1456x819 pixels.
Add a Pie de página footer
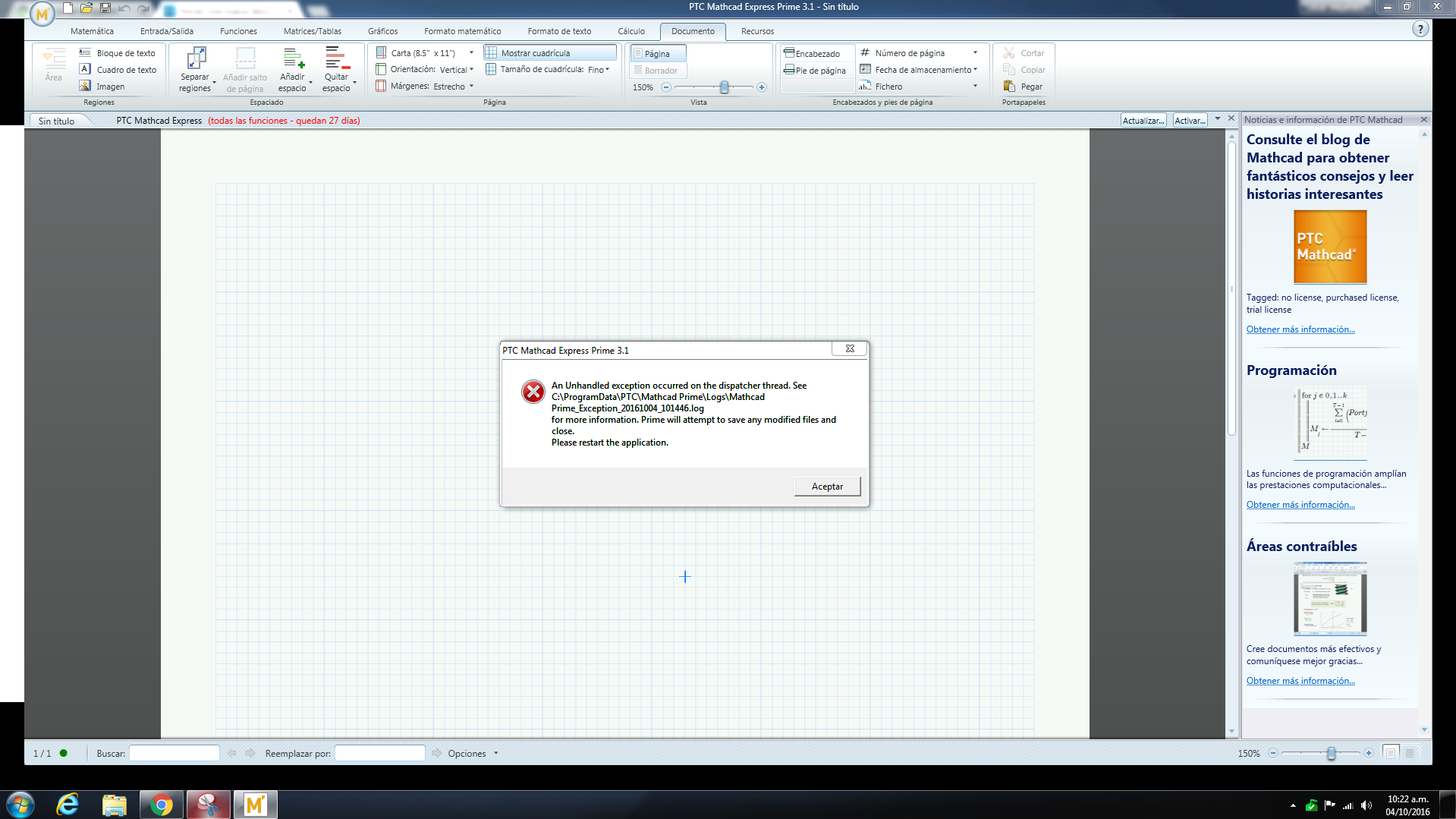816,71
